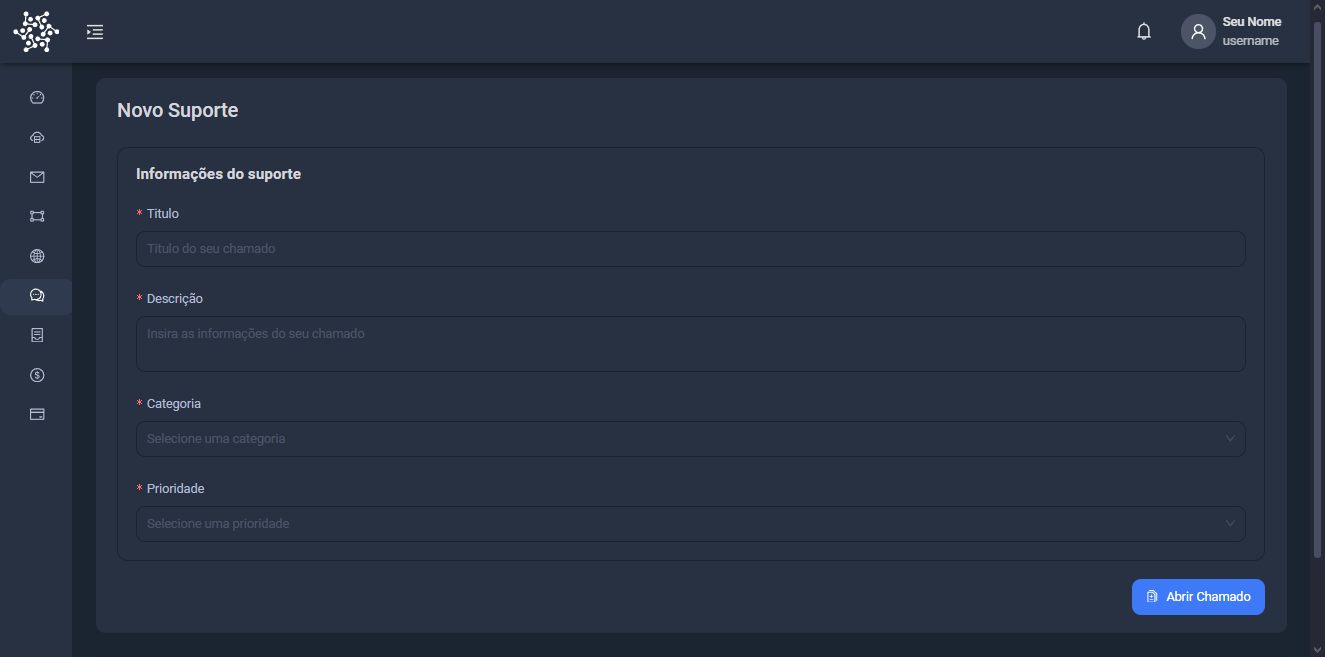1325x657 pixels.
Task: Focus the Titulo input field
Action: 691,249
